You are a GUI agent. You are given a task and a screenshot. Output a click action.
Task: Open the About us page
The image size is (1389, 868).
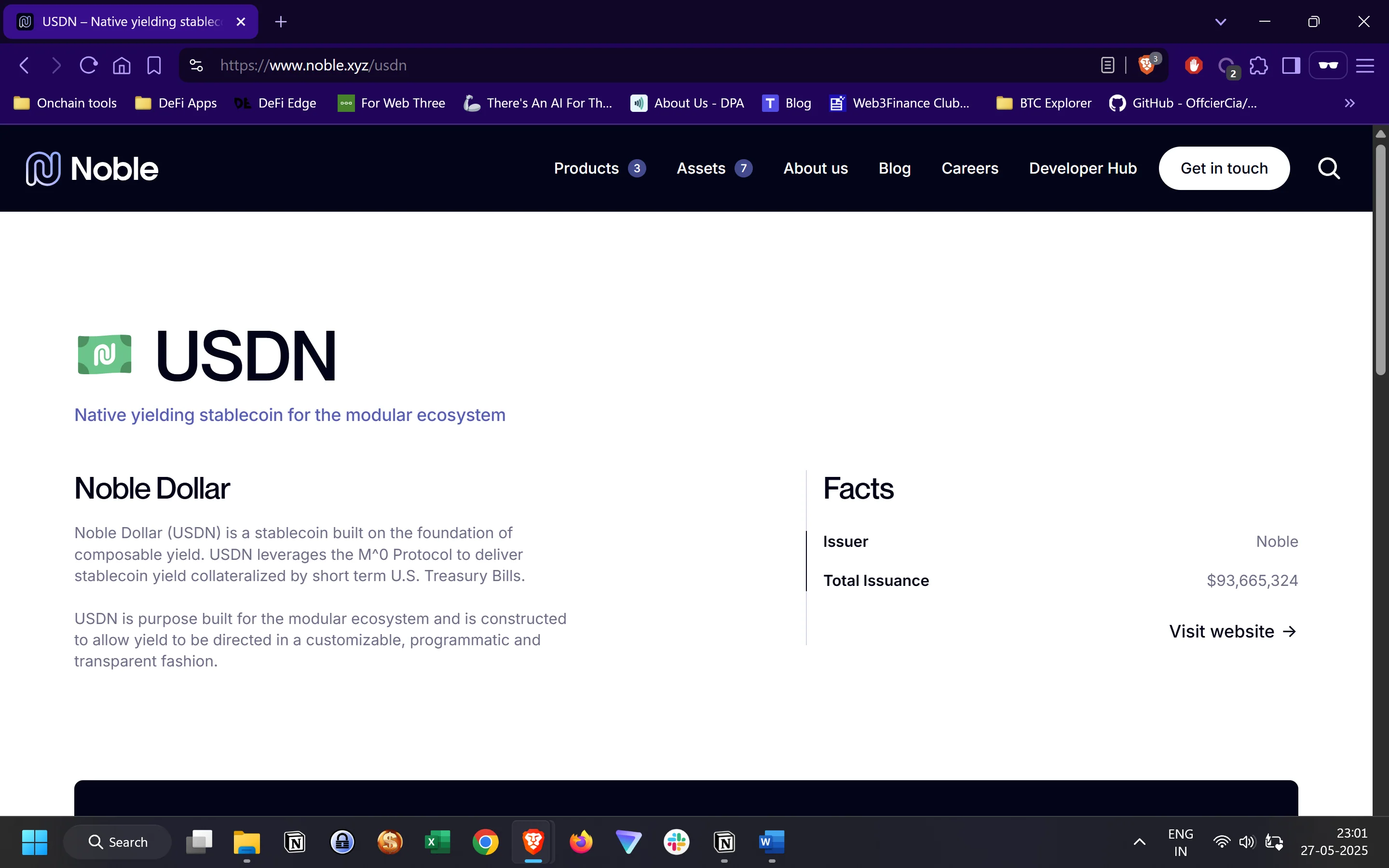tap(816, 168)
